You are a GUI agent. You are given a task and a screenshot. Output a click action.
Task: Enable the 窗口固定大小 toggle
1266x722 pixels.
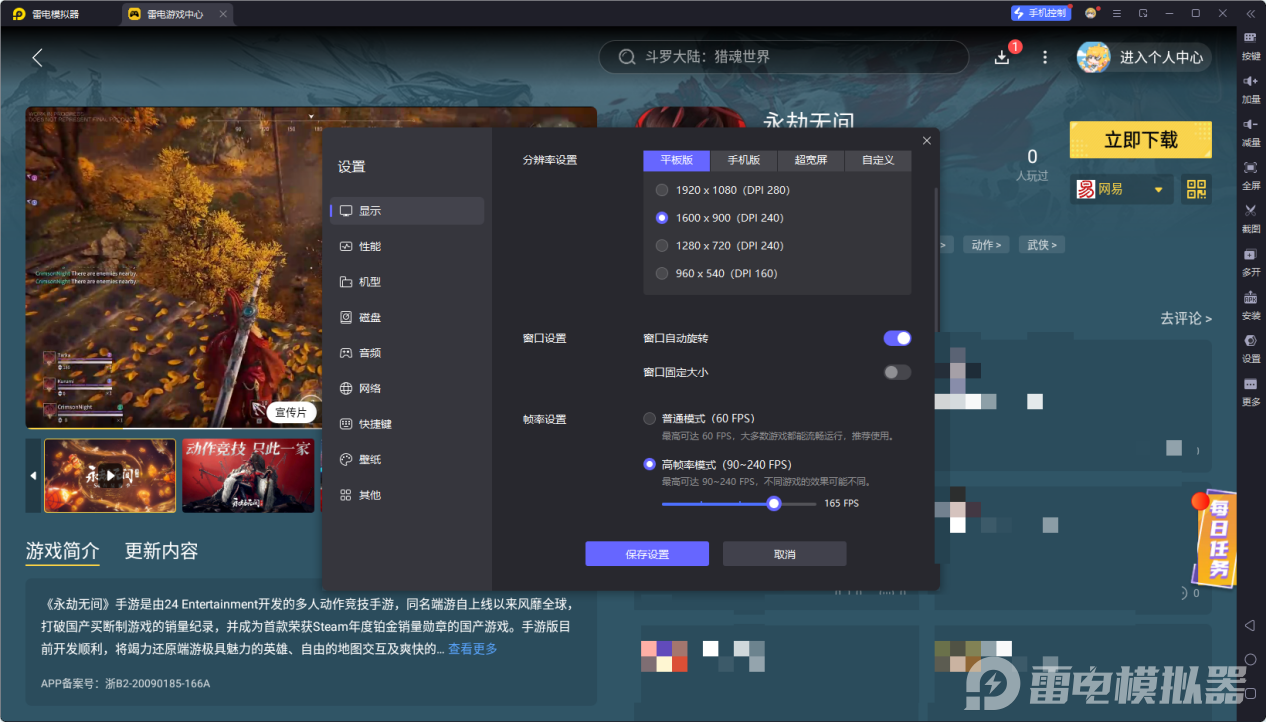click(x=897, y=372)
